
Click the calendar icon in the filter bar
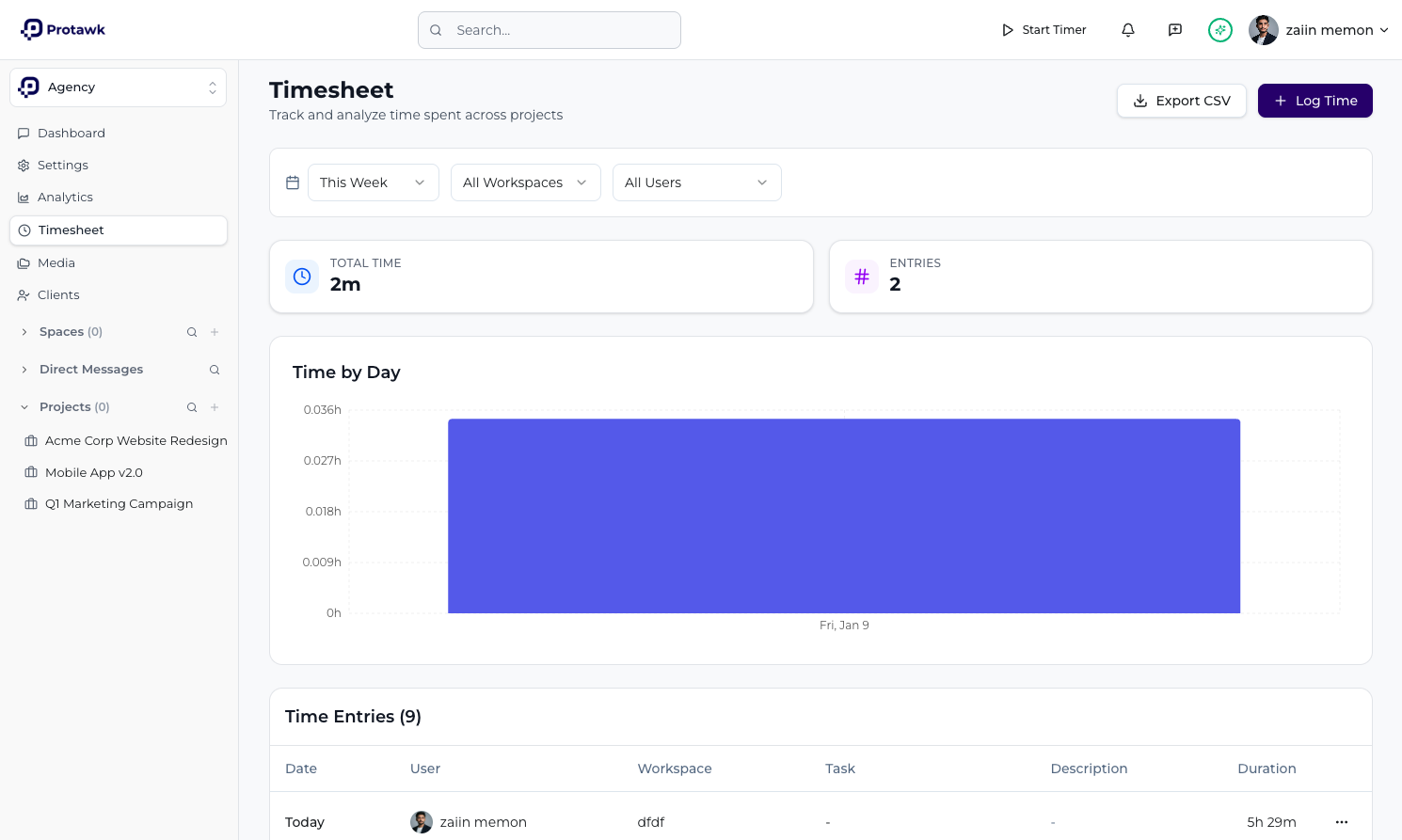(293, 182)
